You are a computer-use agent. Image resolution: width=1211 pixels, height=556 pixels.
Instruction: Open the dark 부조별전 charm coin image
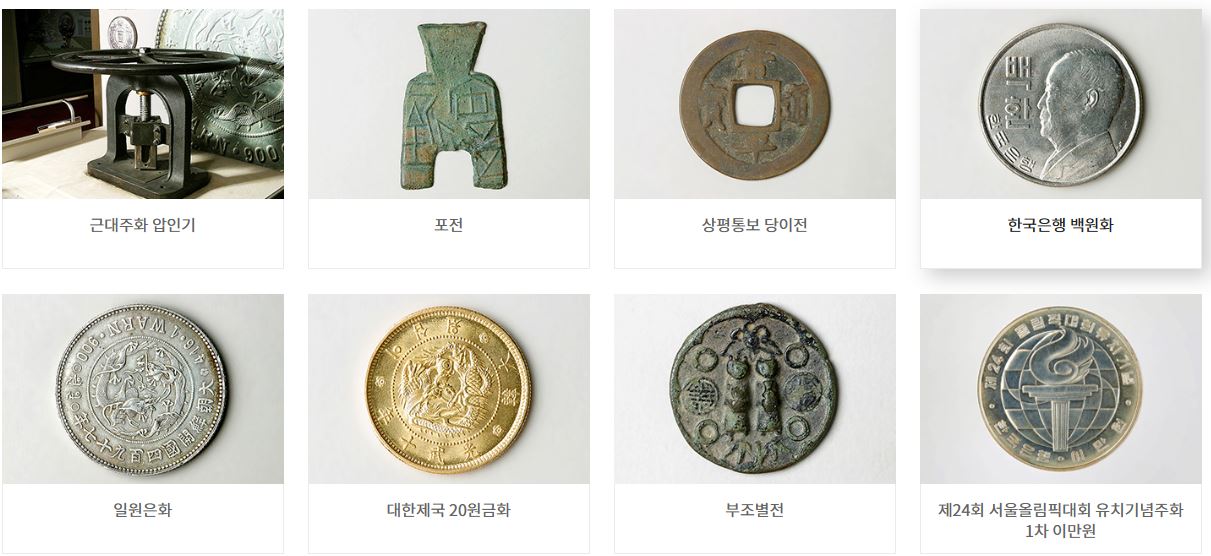755,389
